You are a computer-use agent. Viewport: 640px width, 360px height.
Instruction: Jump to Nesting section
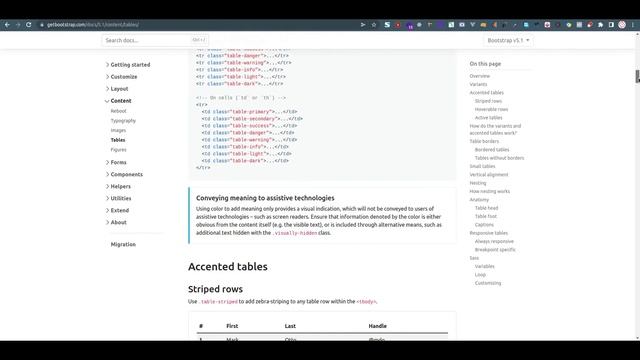pos(478,183)
